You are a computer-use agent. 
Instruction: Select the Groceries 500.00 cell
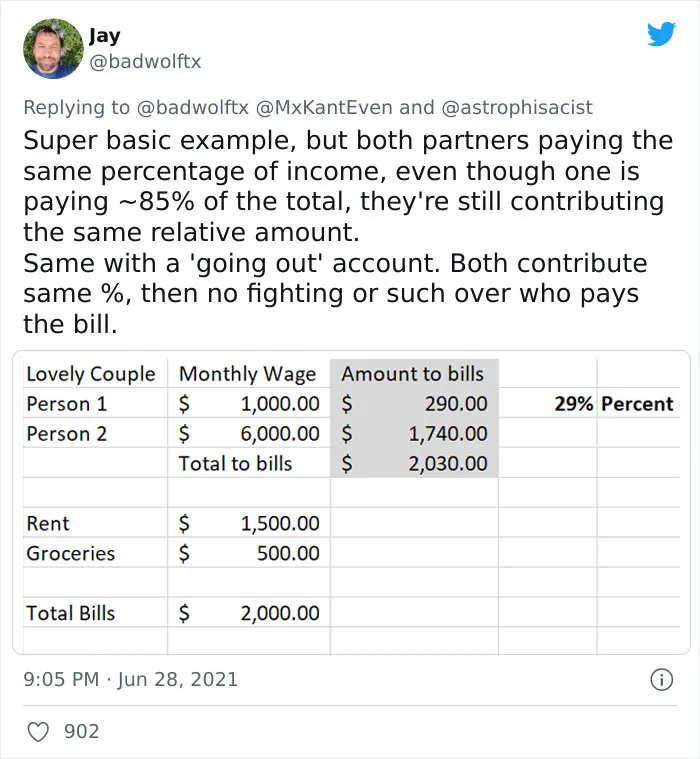click(249, 553)
